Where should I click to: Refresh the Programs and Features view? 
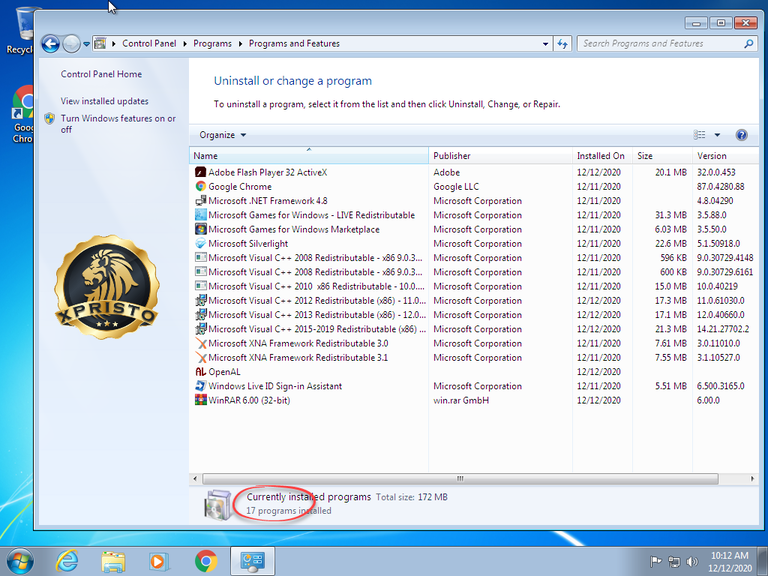562,44
